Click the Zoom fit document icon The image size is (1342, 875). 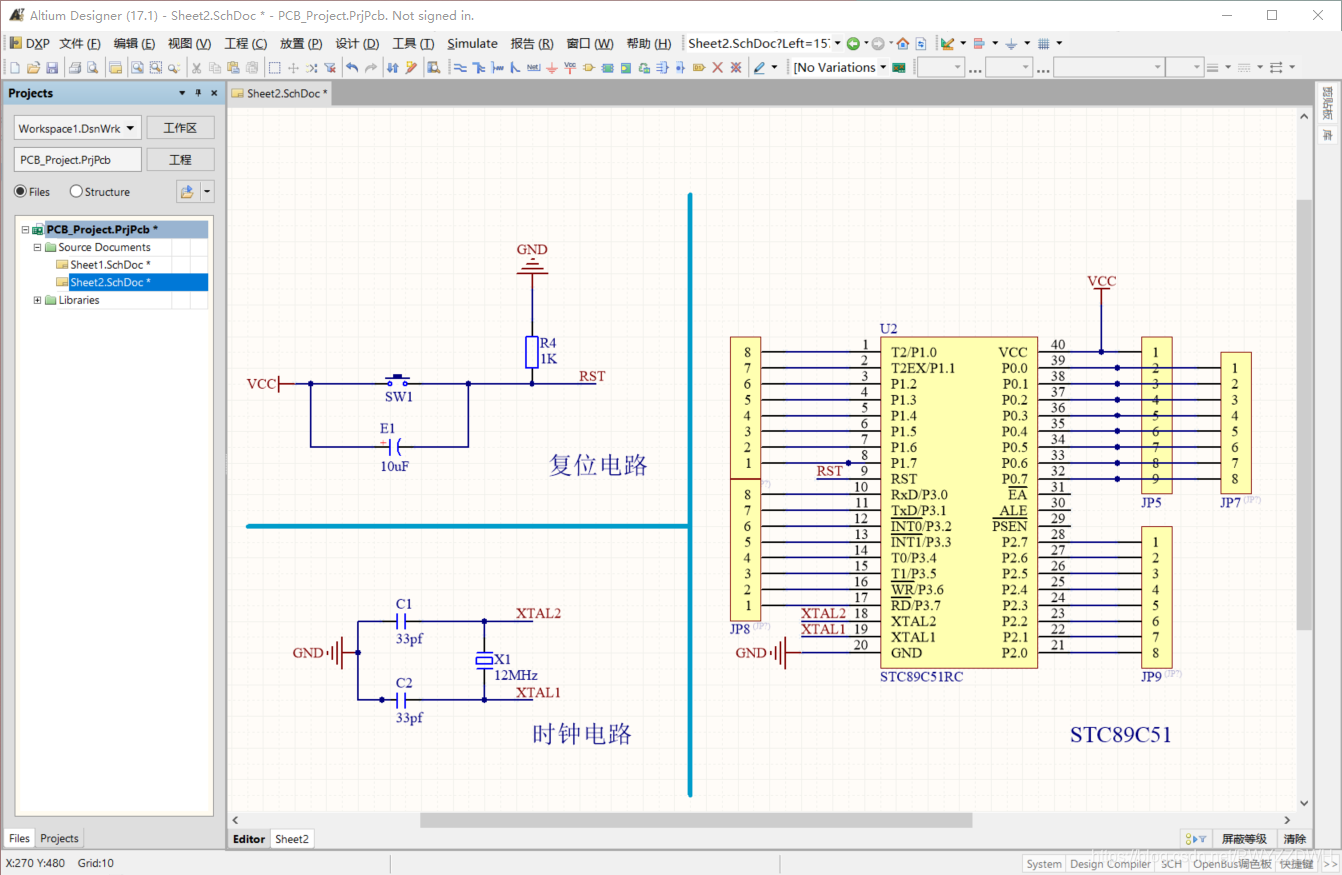coord(137,68)
